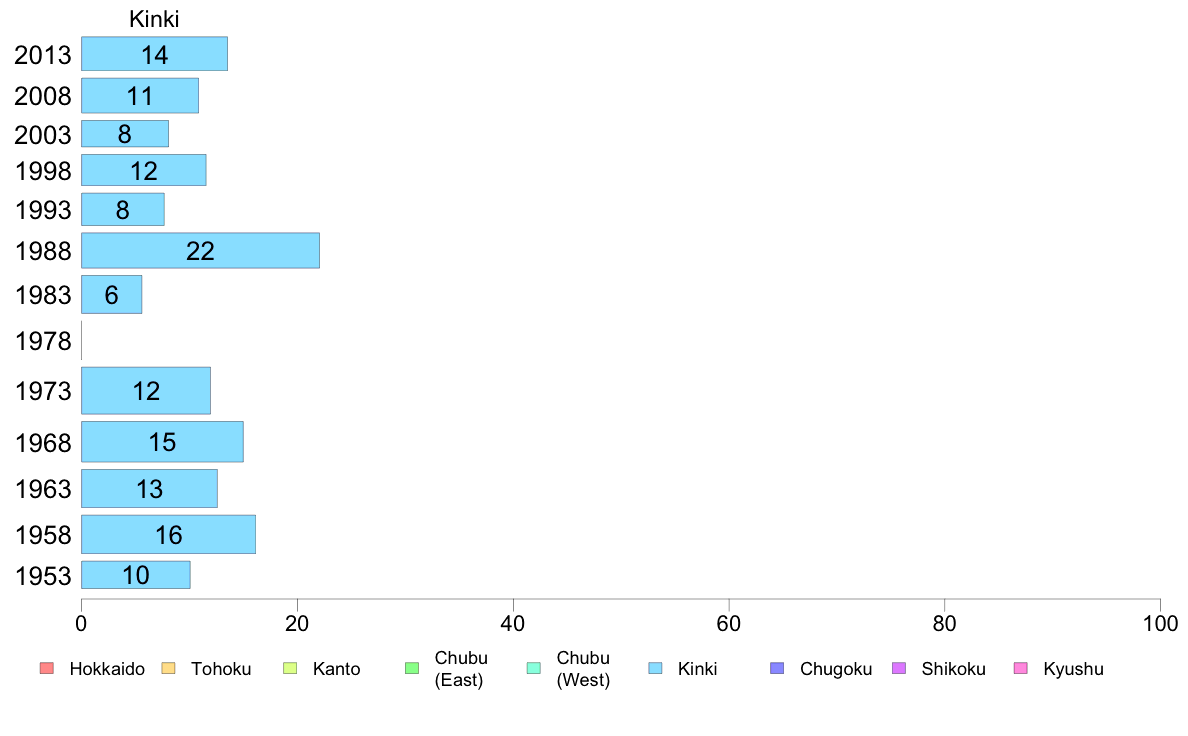
Task: Click the Hokkaido legend text label
Action: click(x=107, y=669)
